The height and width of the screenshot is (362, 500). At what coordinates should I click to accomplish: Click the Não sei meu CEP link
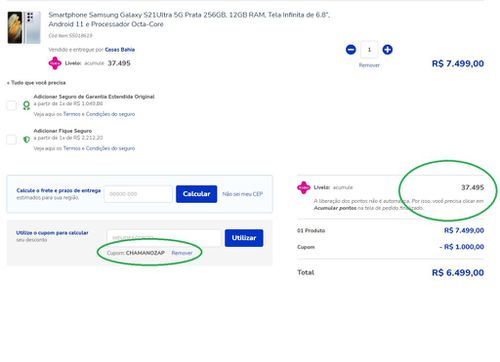(243, 194)
